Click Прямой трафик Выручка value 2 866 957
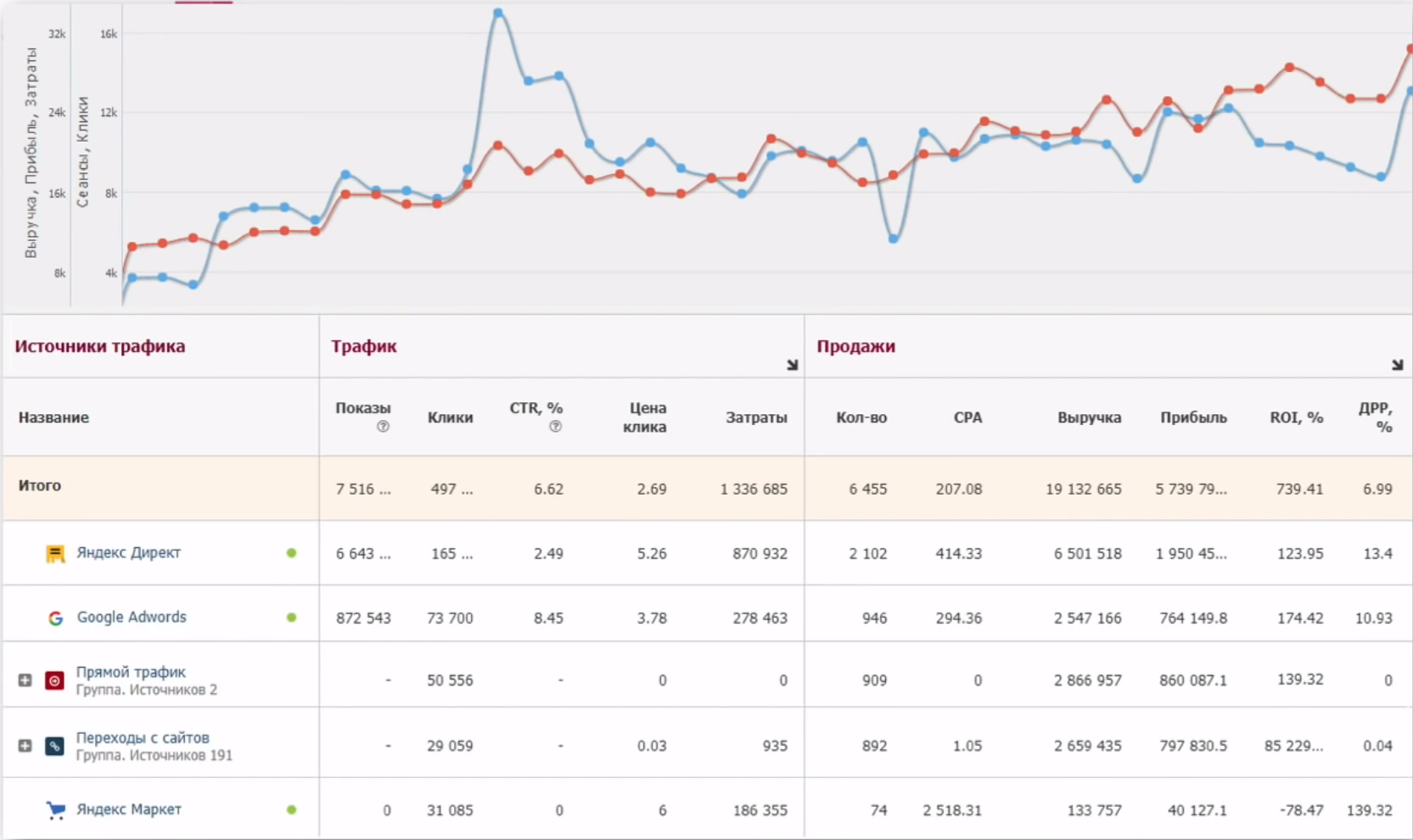 (1088, 680)
